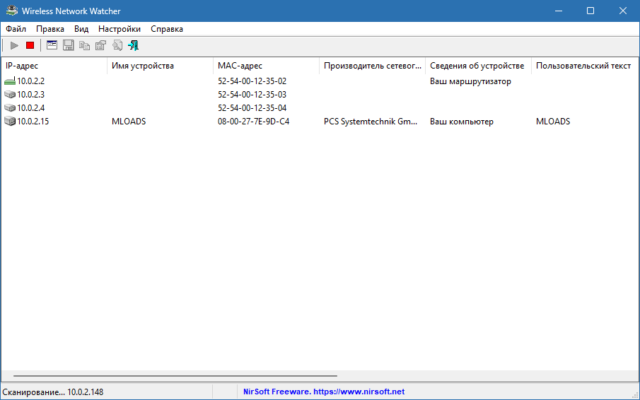Maximize the Wireless Network Watcher window
Screen dimensions: 640x400
click(x=590, y=11)
